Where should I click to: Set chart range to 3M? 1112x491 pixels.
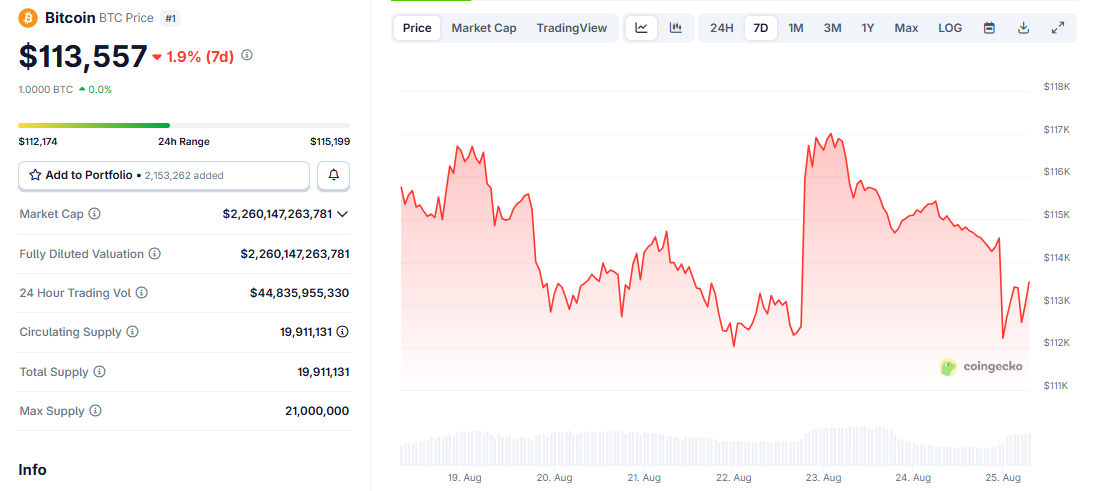point(832,28)
